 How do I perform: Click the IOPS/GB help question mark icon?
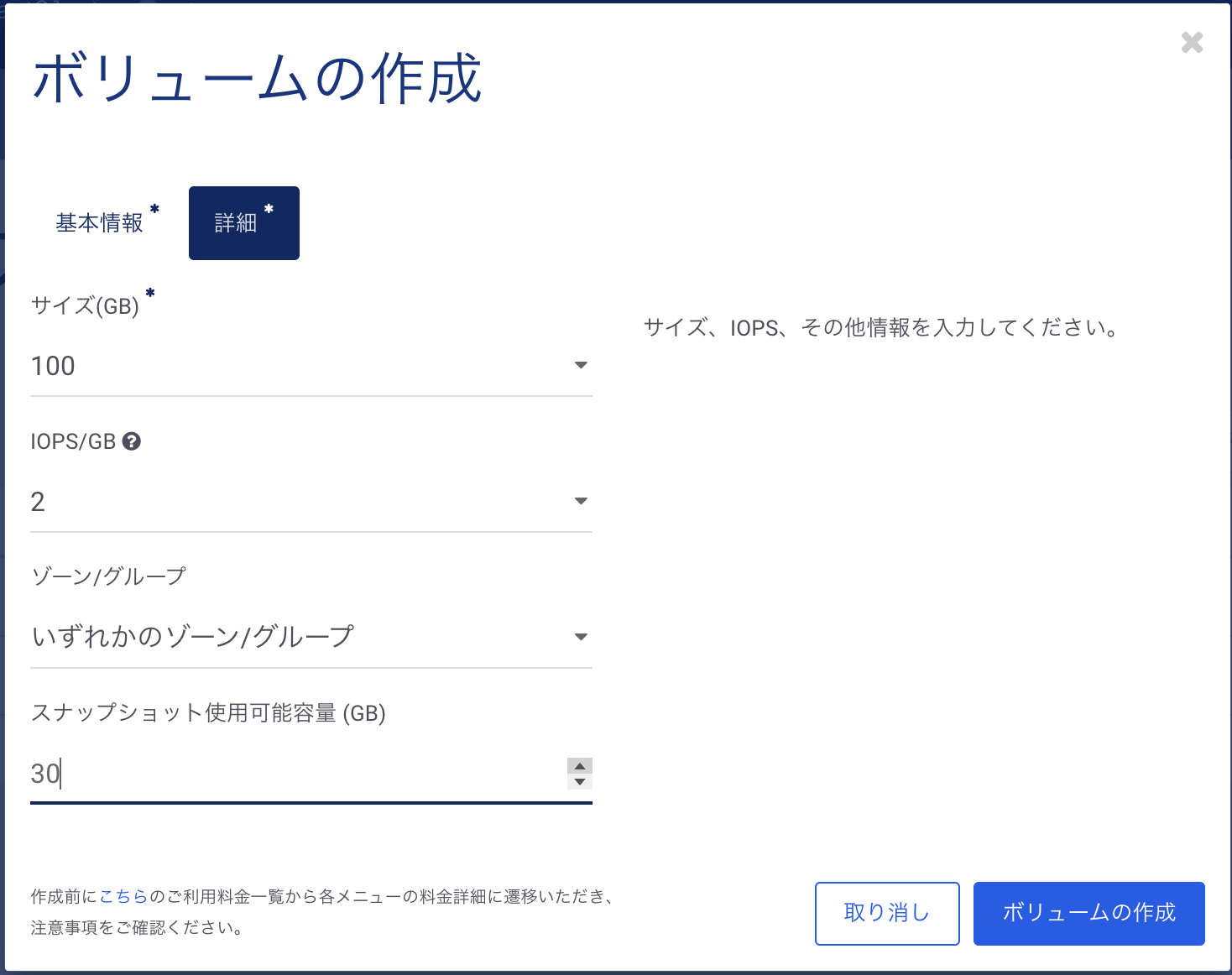tap(132, 441)
